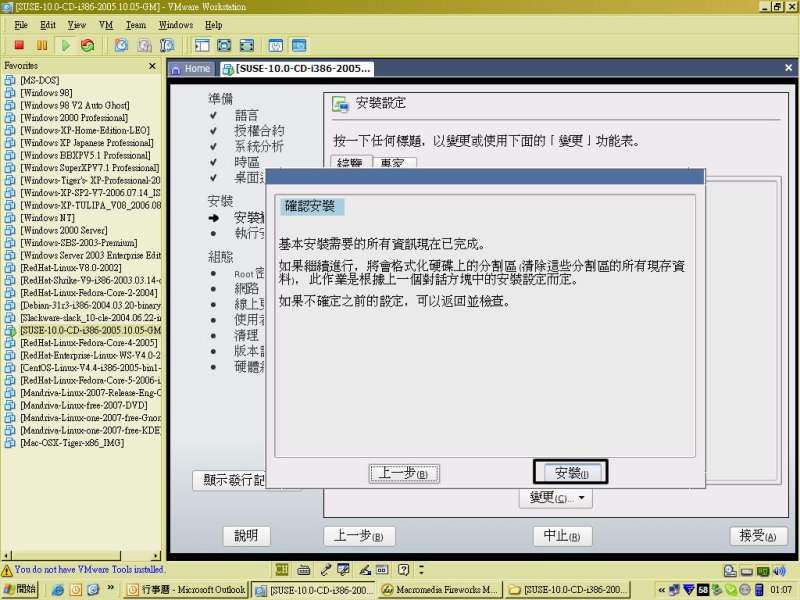Open the Edit menu
Image resolution: width=800 pixels, height=600 pixels.
48,24
